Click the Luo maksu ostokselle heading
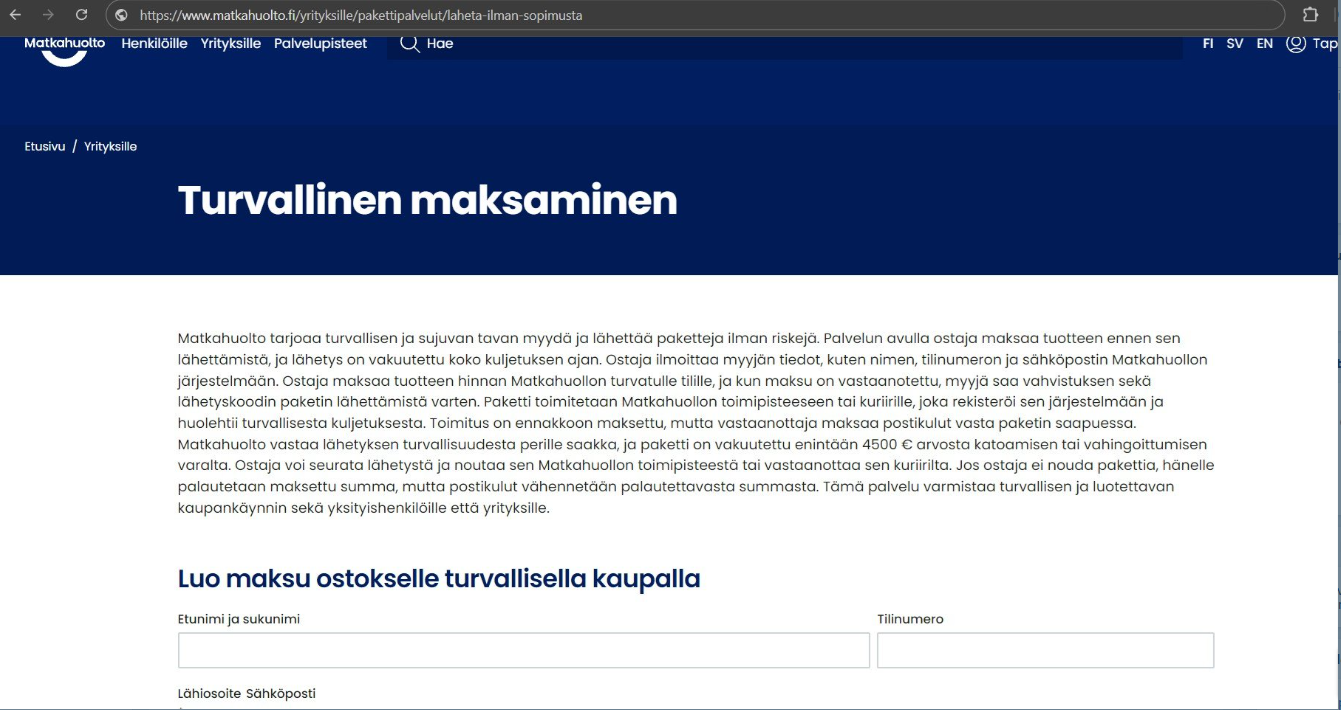Screen dimensions: 1341x710 coord(439,579)
